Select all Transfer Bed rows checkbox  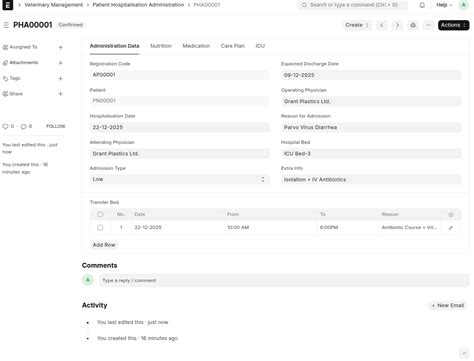(x=100, y=214)
